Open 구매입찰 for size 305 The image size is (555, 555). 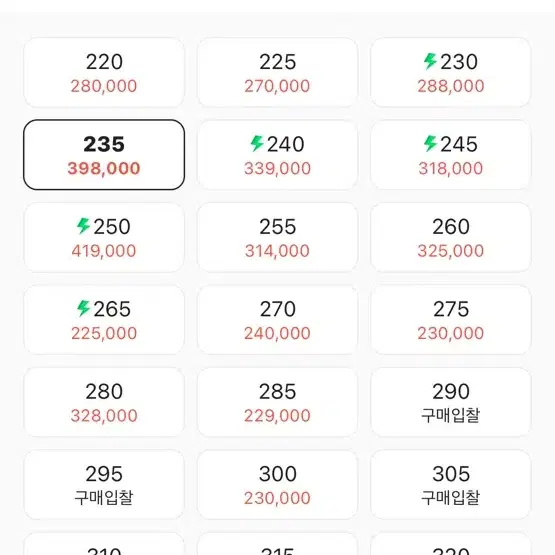pyautogui.click(x=451, y=485)
